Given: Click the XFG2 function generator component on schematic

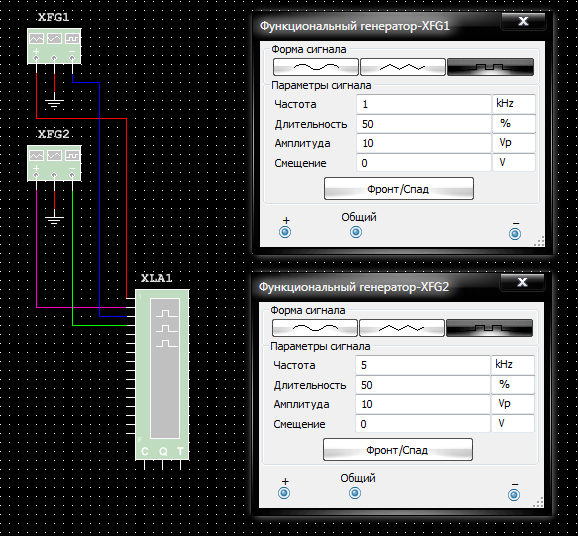Looking at the screenshot, I should click(x=54, y=163).
